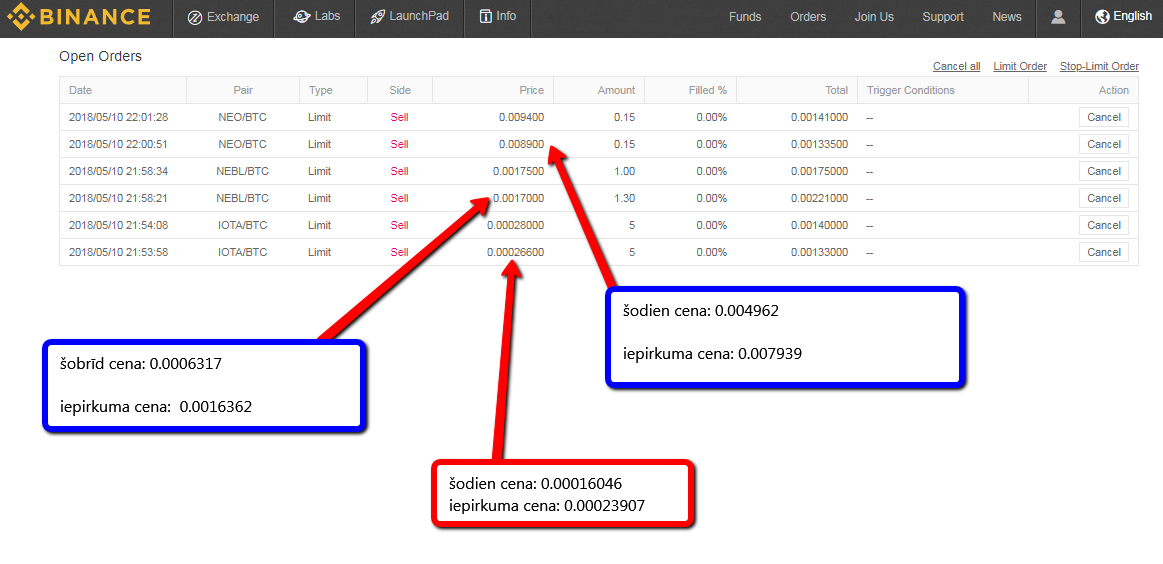Image resolution: width=1163 pixels, height=564 pixels.
Task: Click the date 2018/05/10 22:00:51
Action: [x=119, y=144]
